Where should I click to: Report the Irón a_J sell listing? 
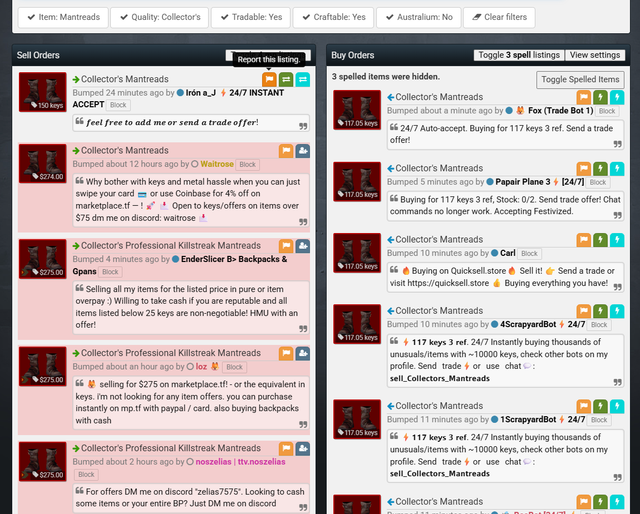coord(269,79)
